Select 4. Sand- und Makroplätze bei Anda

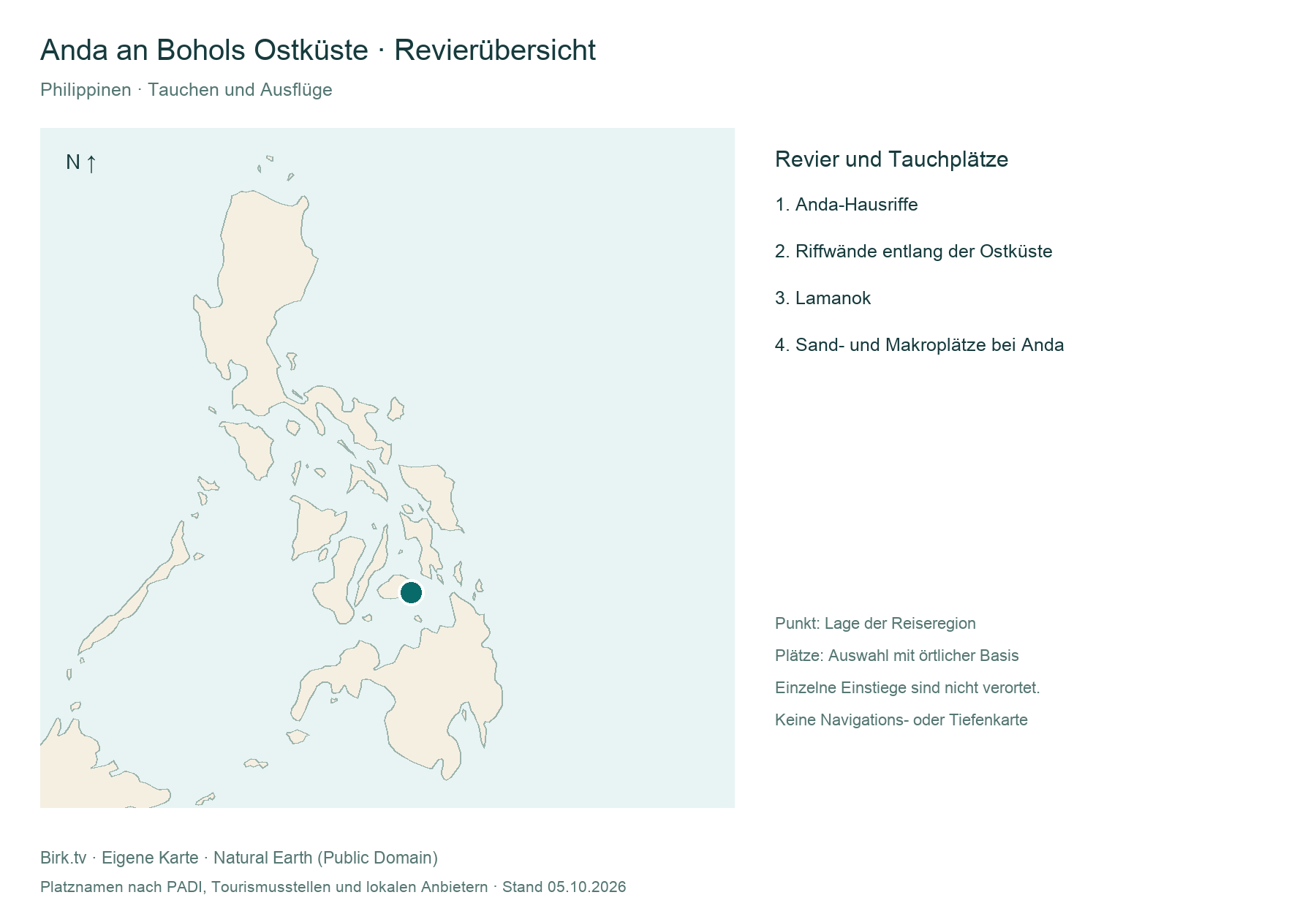pos(919,345)
